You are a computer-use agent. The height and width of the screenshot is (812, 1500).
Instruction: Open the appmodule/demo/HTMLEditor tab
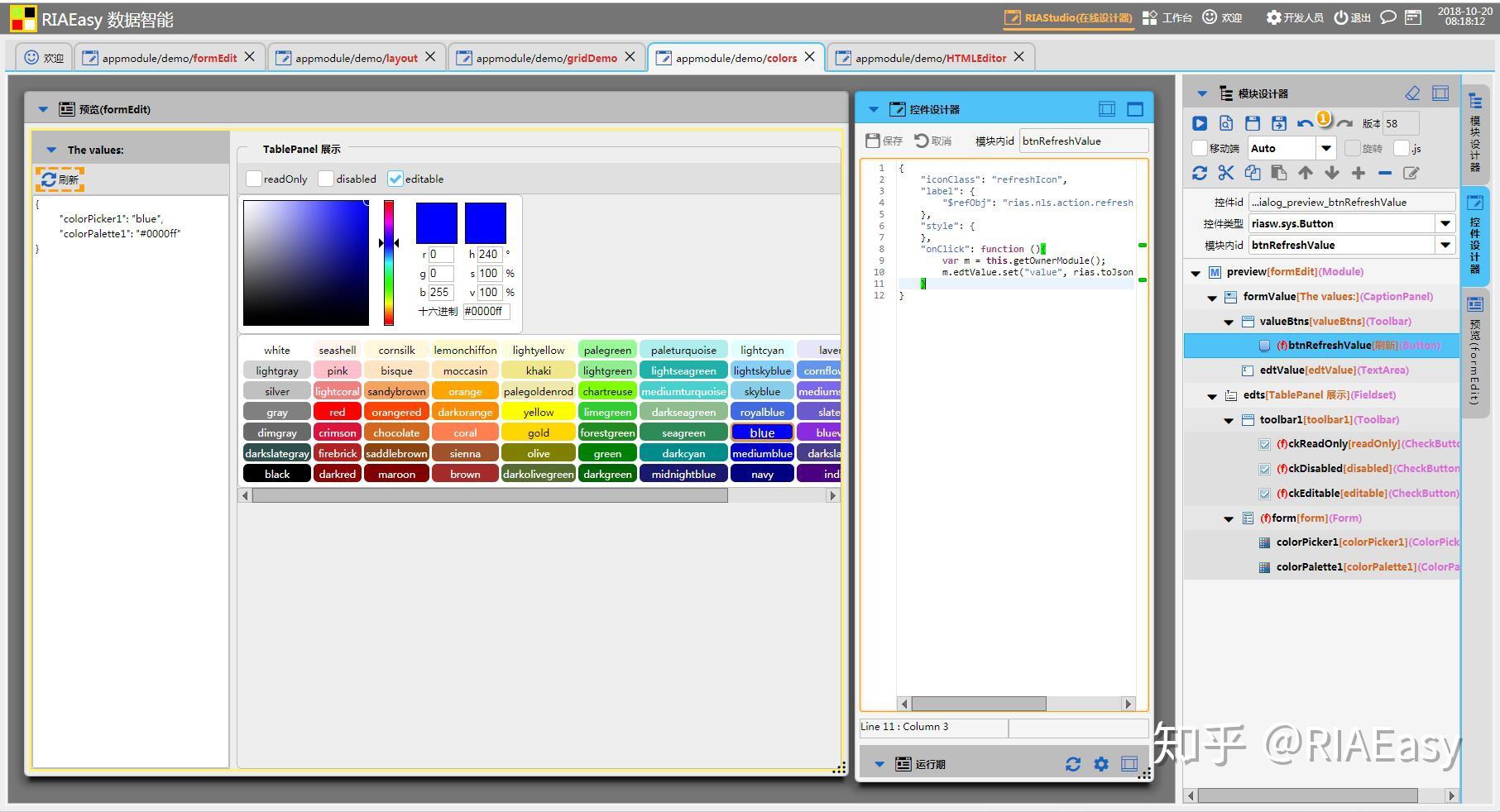[930, 58]
